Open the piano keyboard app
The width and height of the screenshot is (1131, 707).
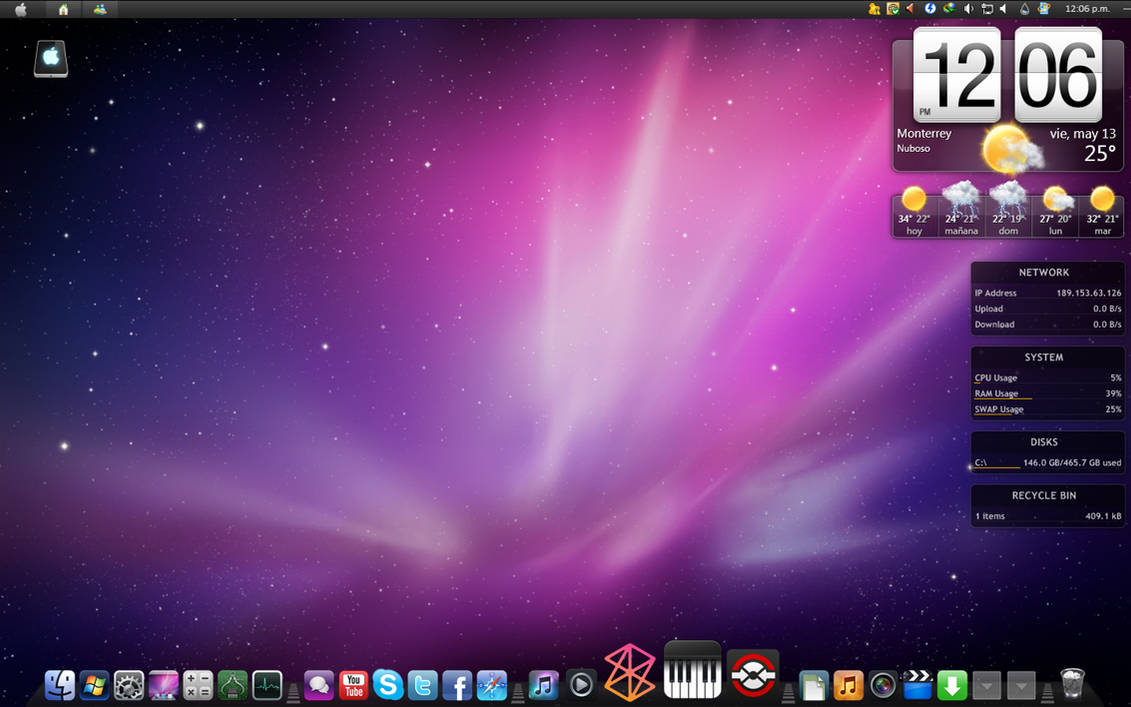pyautogui.click(x=692, y=671)
